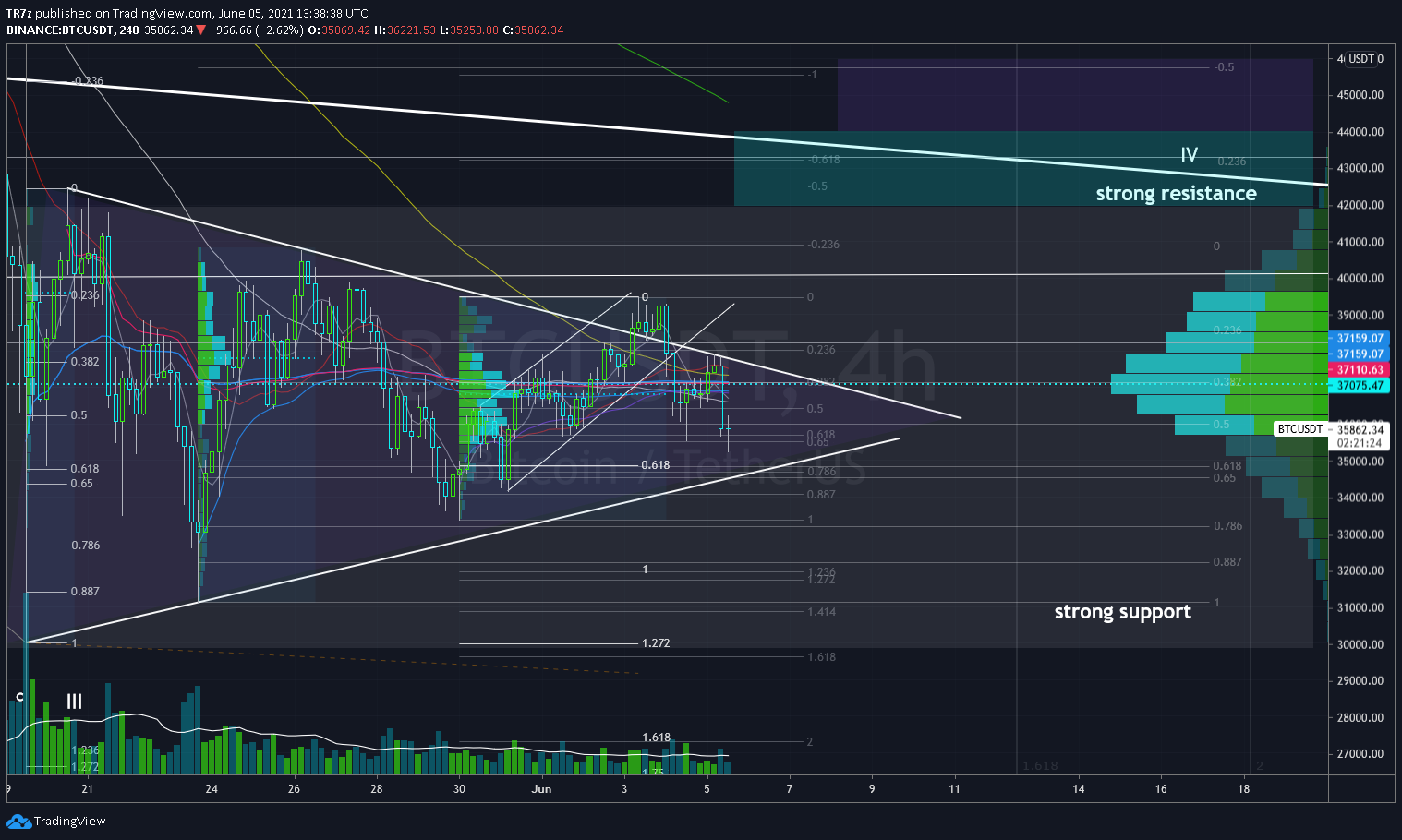This screenshot has height=840, width=1402.
Task: Open author TR7z in the header
Action: (x=18, y=13)
